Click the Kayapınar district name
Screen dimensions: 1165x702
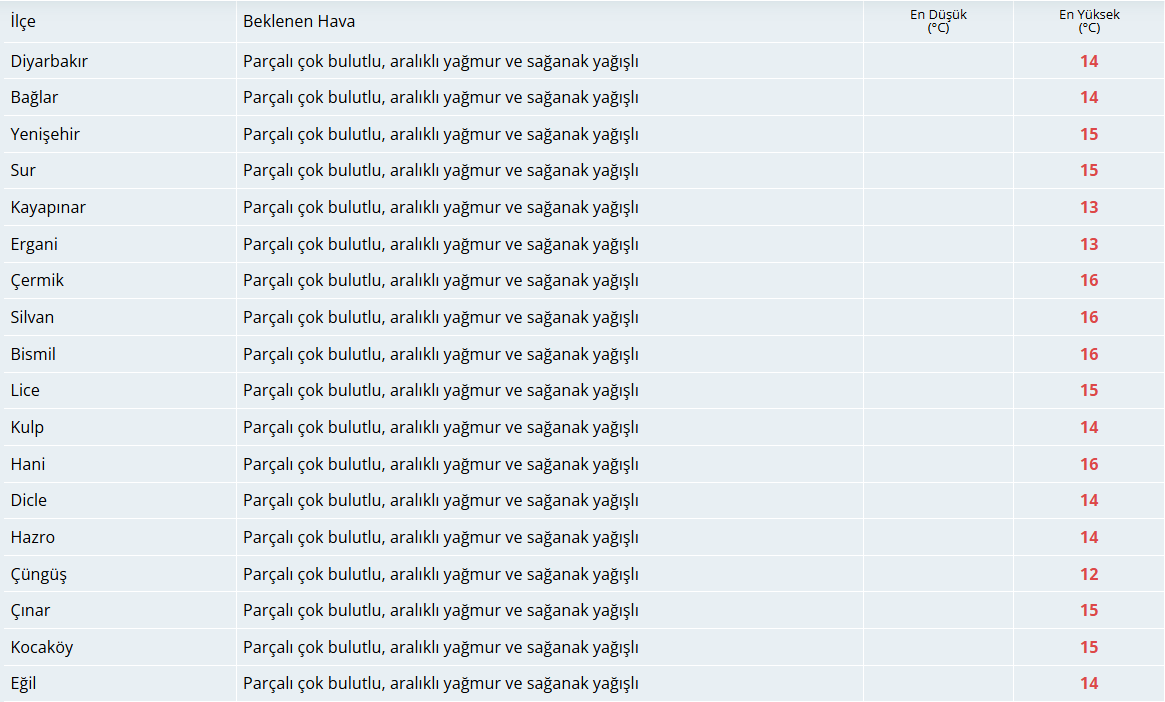(x=48, y=208)
